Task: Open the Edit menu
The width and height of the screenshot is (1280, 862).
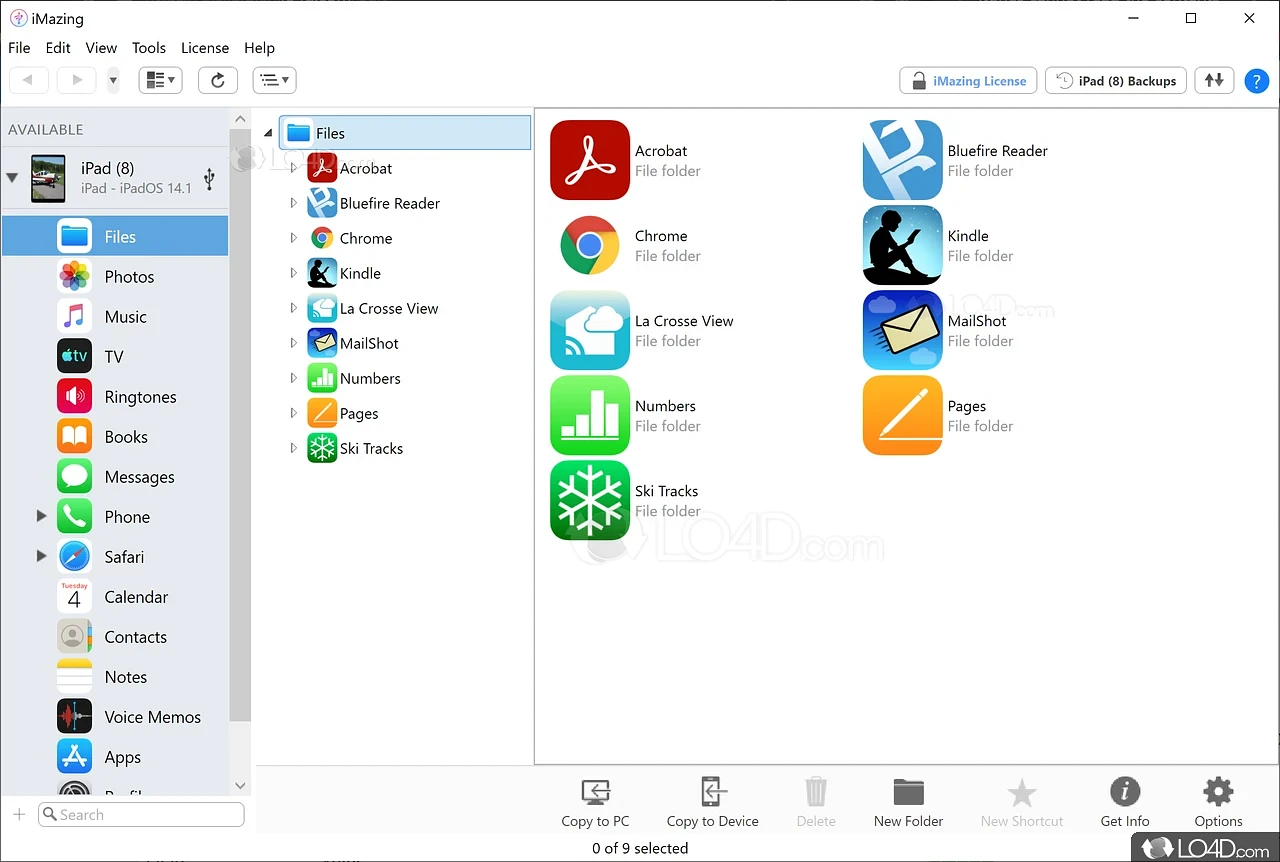Action: tap(58, 48)
